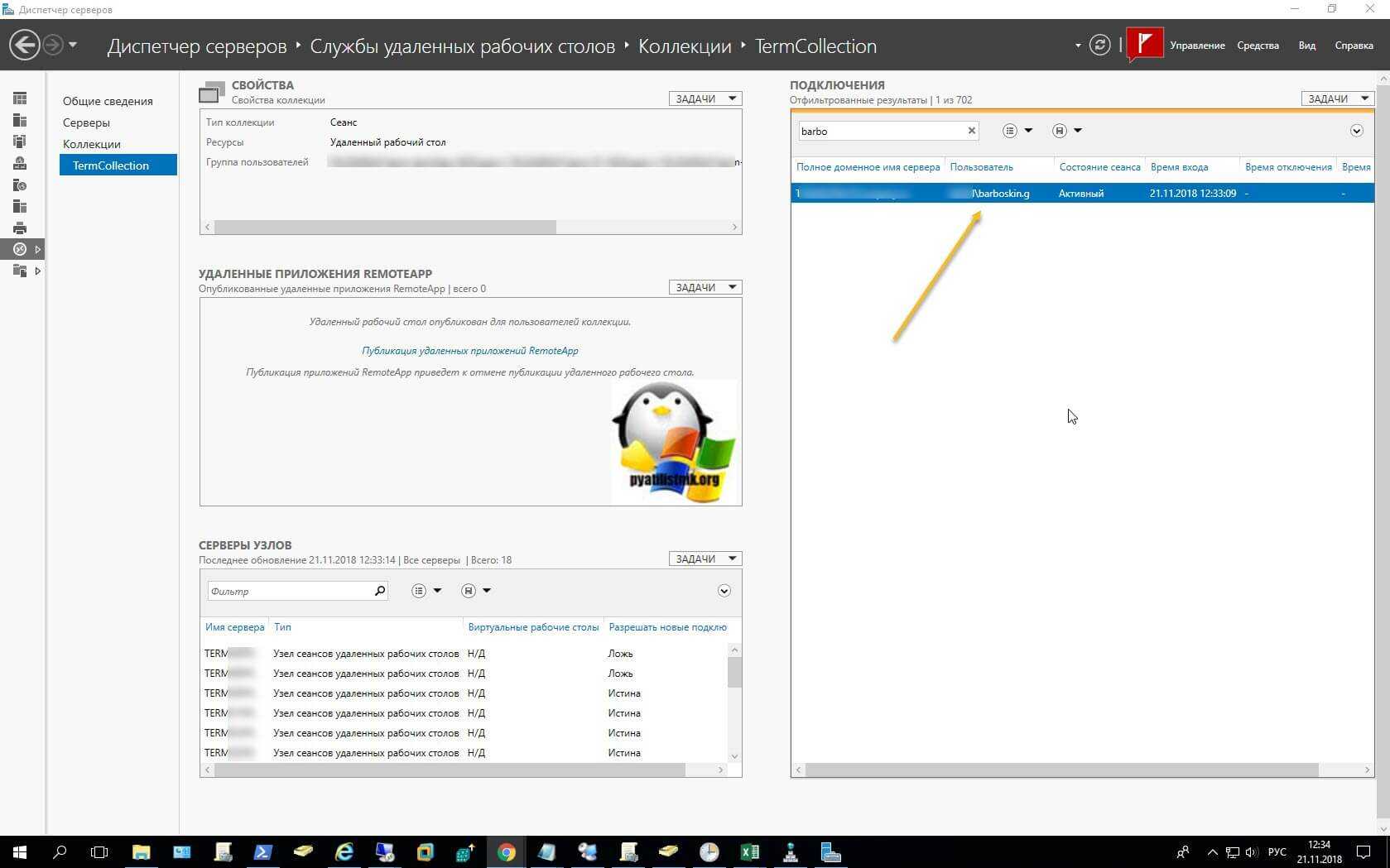Screen dimensions: 1390x868
Task: Click the magnifier icon in servers filter
Action: point(380,591)
